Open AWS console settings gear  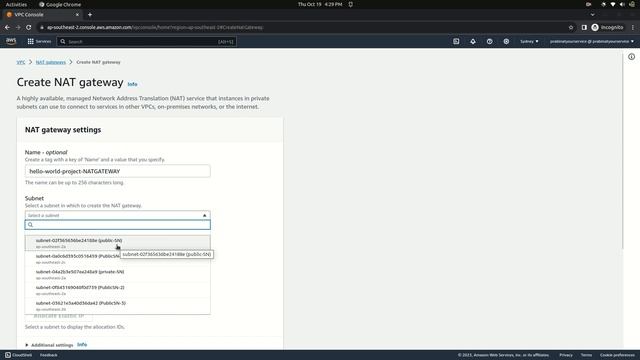[506, 41]
